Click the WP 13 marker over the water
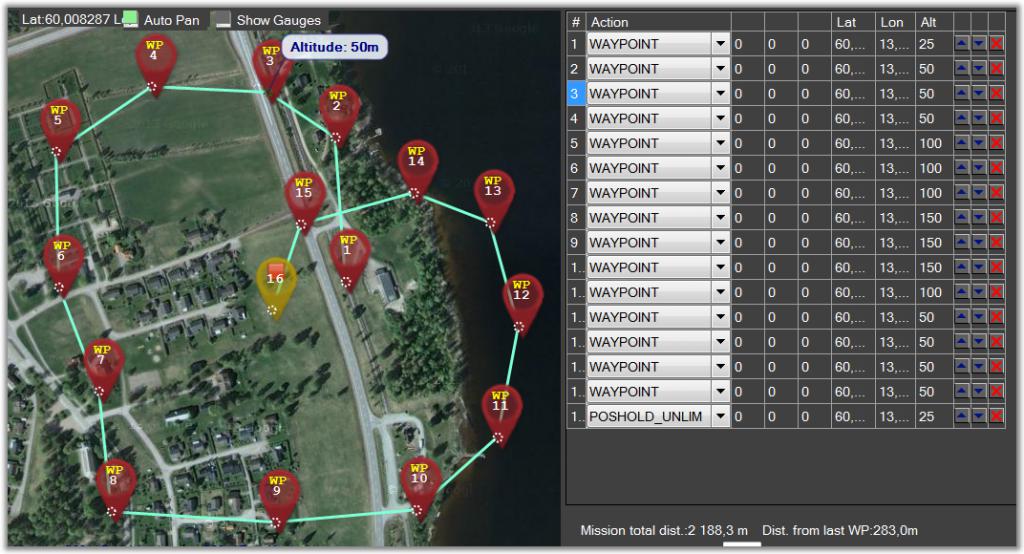This screenshot has height=554, width=1024. coord(494,198)
